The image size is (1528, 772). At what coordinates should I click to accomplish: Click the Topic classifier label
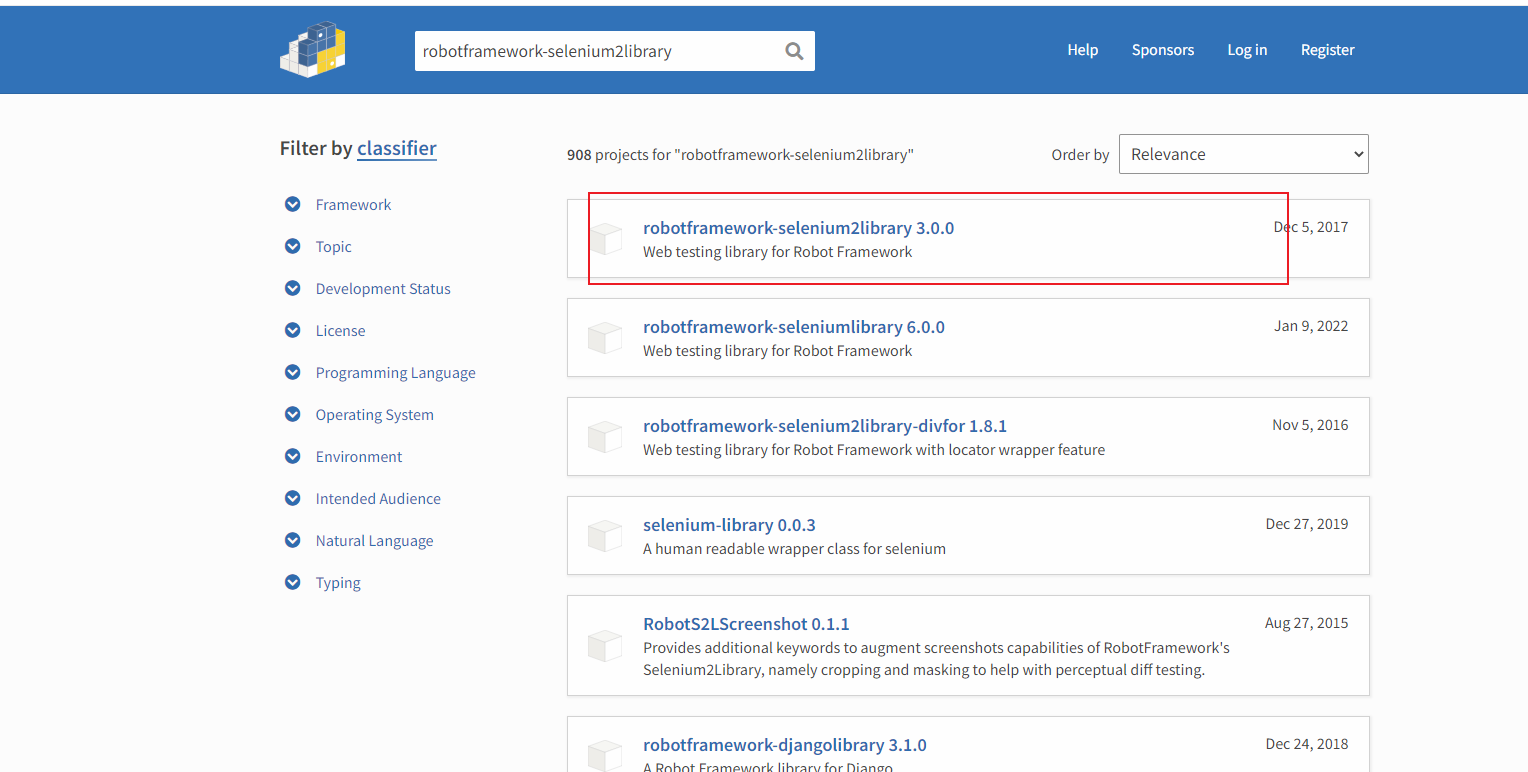333,246
